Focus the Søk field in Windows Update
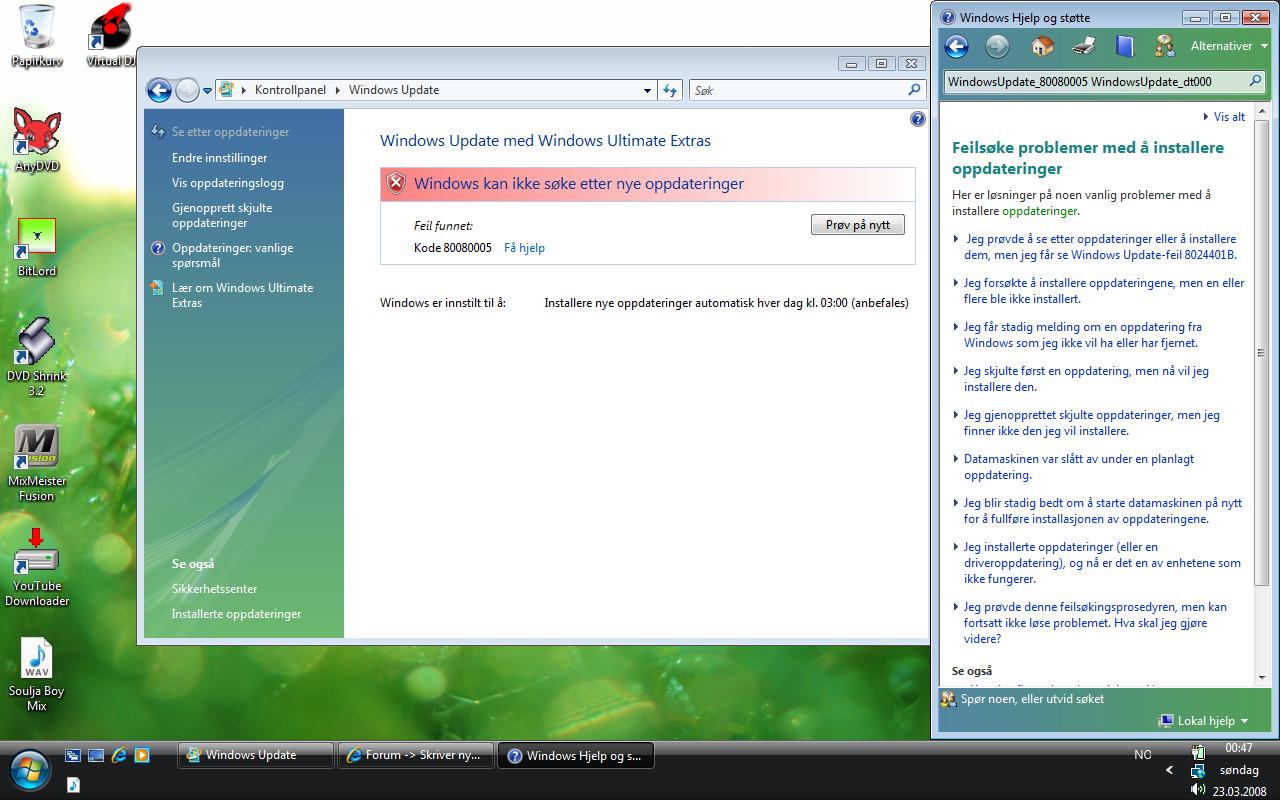This screenshot has width=1280, height=800. point(798,90)
